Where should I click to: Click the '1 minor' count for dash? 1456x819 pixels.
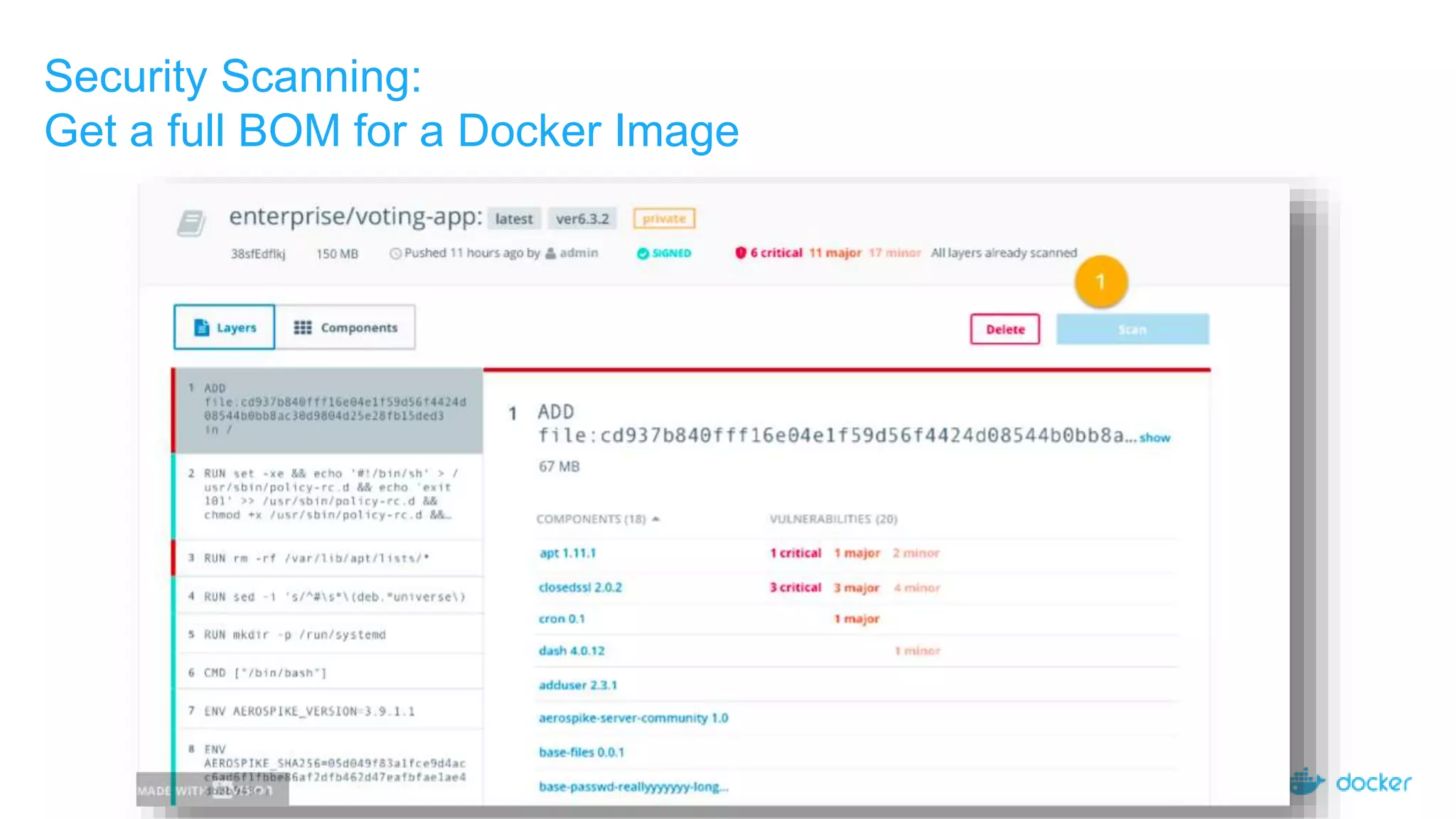pos(917,651)
